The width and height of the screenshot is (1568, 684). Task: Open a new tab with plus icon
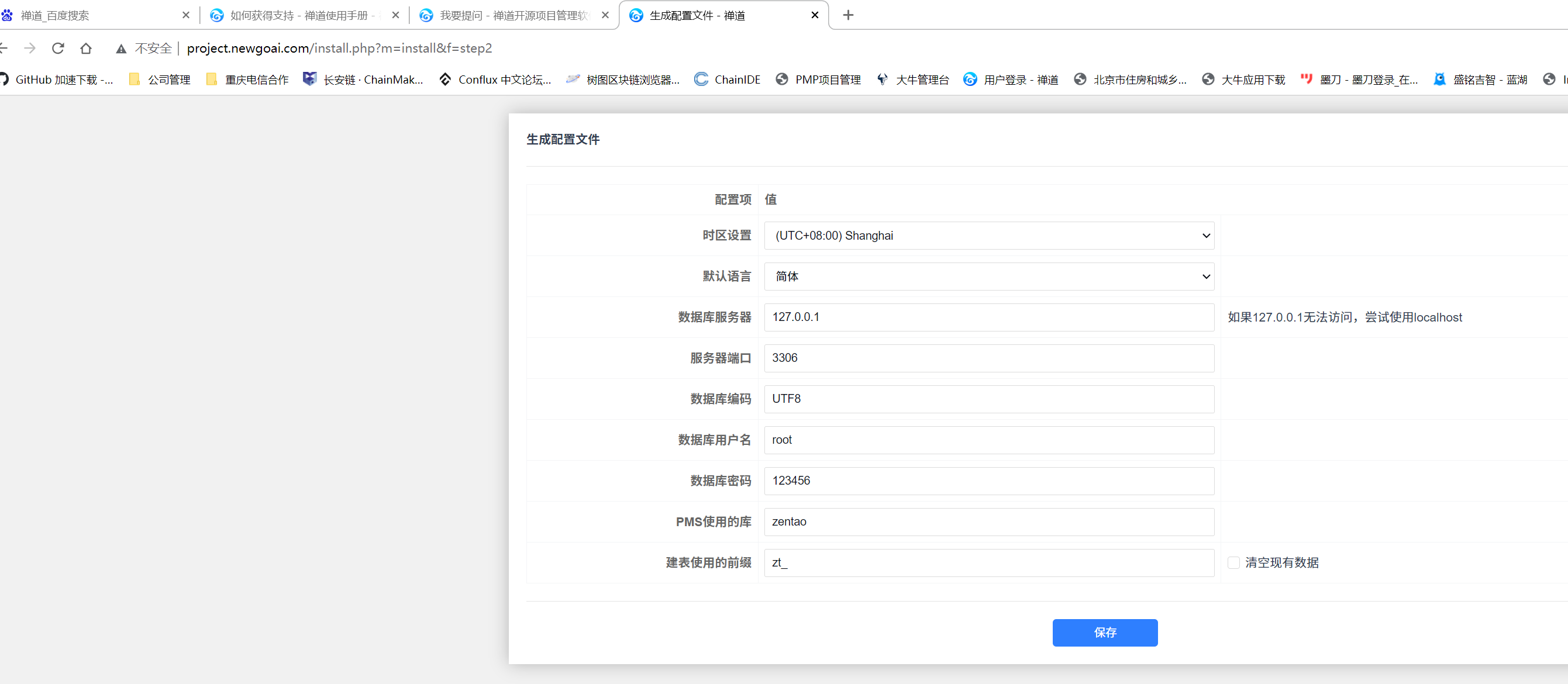(848, 15)
